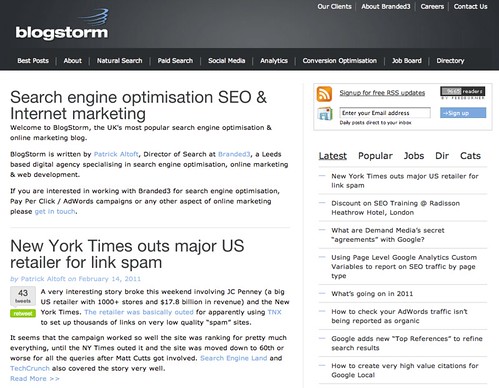Click the Enter your Email address field
The width and height of the screenshot is (499, 388).
385,113
